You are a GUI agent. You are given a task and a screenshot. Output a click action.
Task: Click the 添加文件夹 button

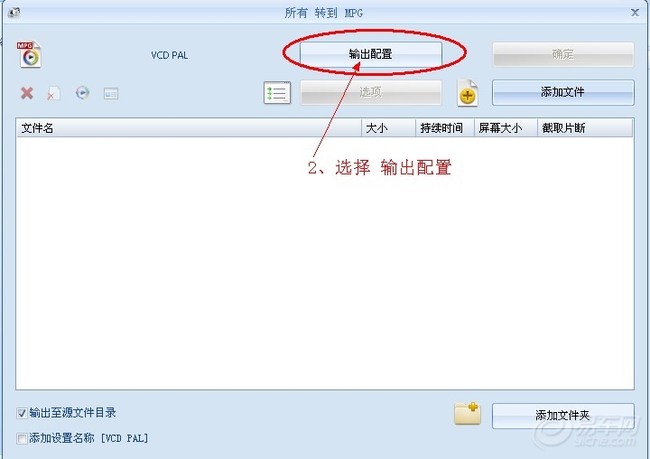(563, 415)
